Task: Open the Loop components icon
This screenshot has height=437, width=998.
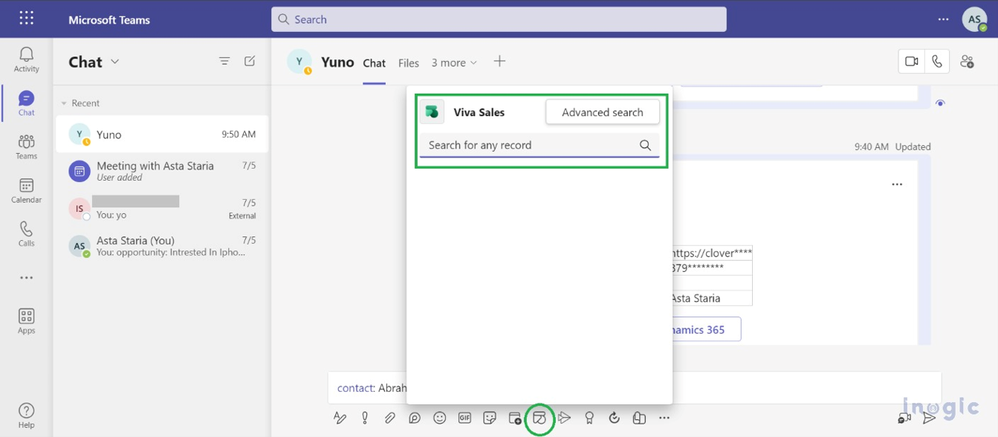Action: (x=414, y=418)
